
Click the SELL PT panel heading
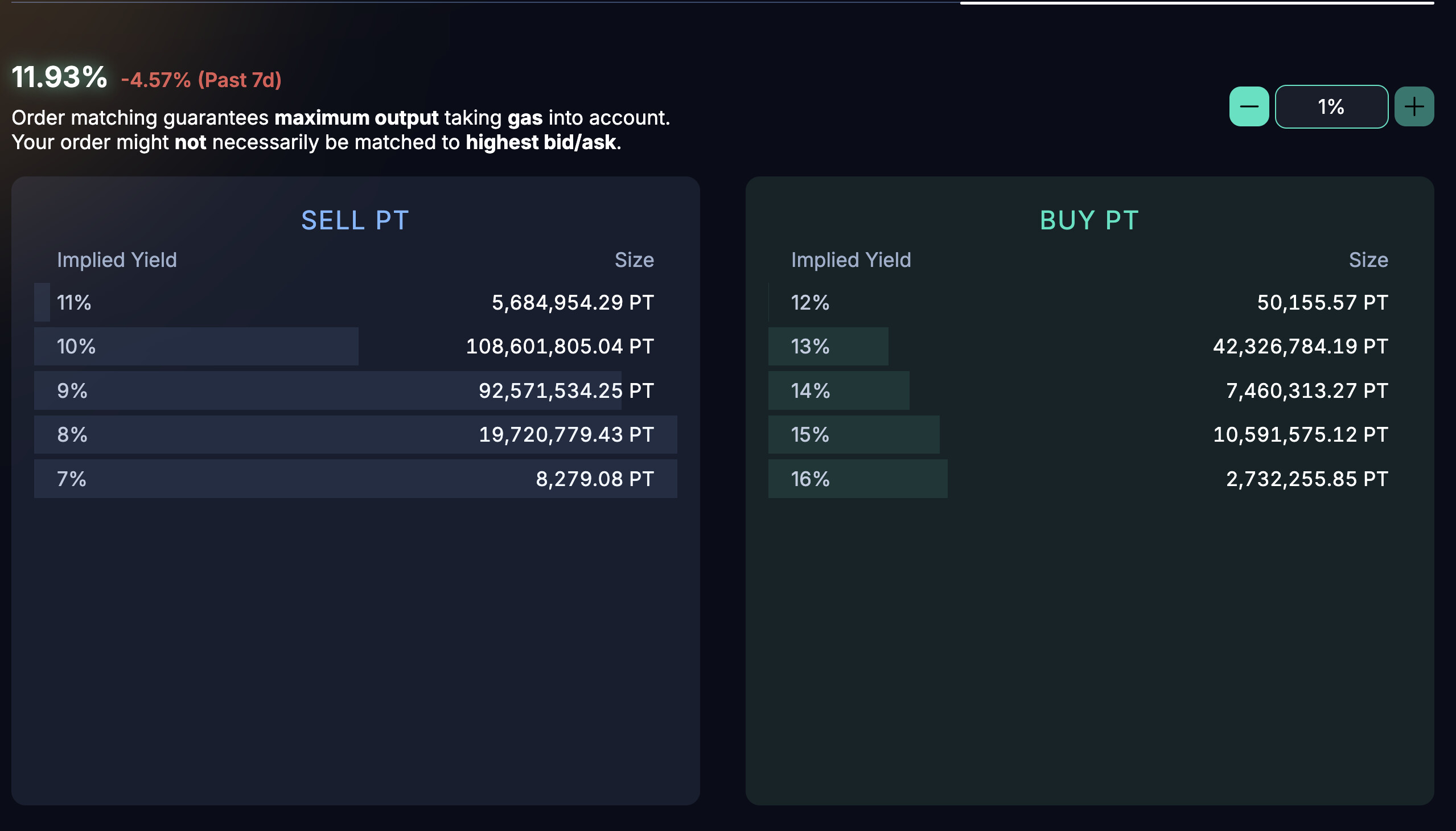click(355, 220)
